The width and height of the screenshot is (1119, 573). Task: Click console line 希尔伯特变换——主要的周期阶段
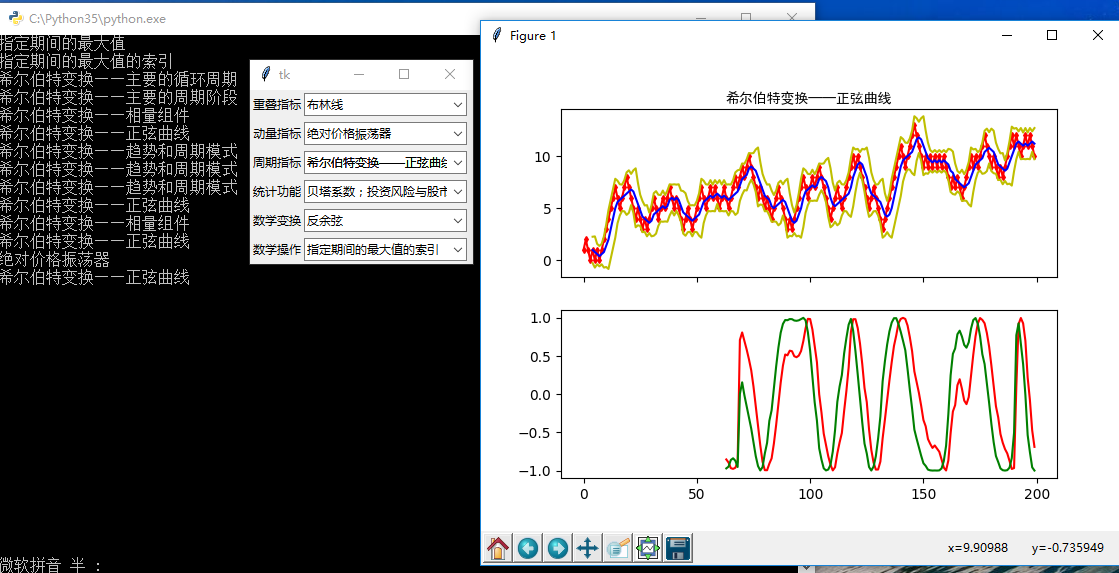[x=118, y=97]
